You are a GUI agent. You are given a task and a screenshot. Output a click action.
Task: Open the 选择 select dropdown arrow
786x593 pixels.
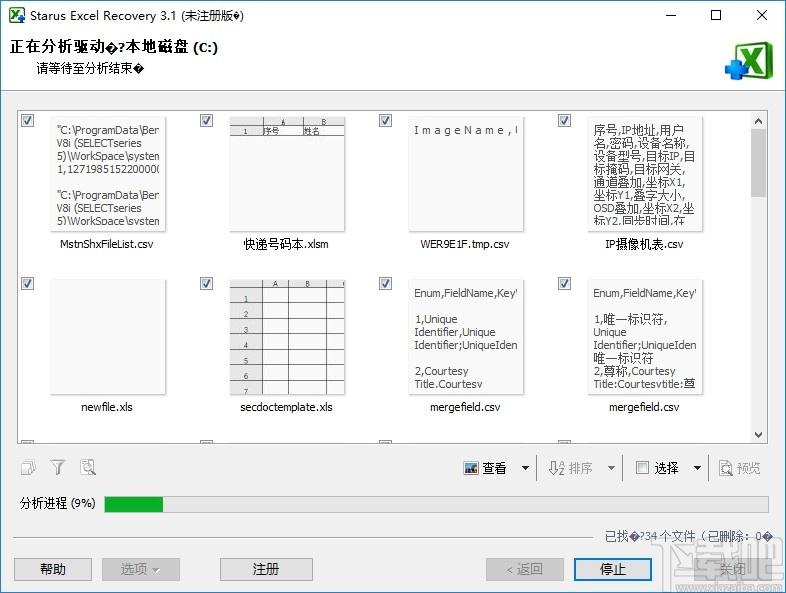click(697, 468)
